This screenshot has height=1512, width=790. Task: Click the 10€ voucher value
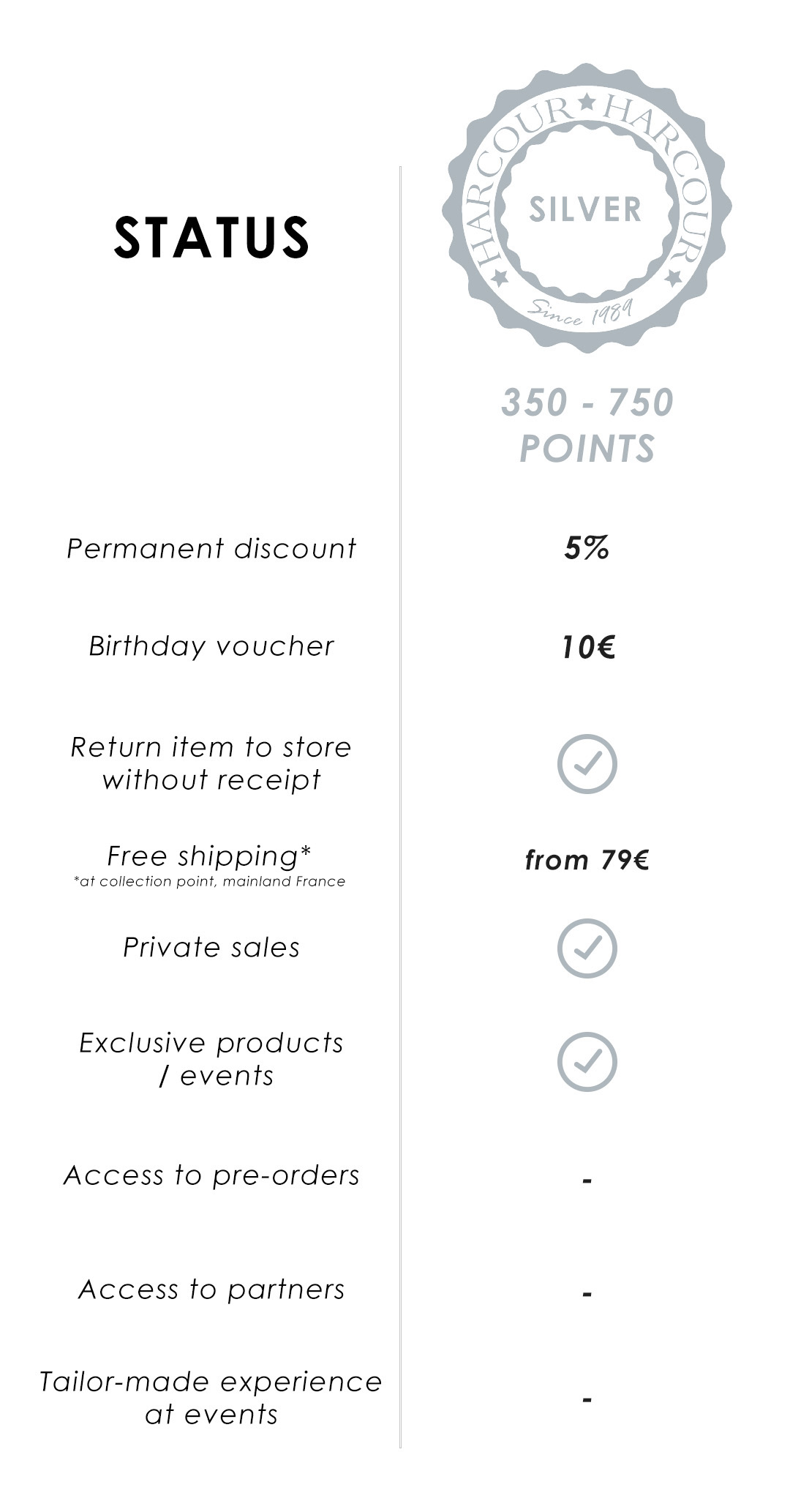tap(588, 647)
